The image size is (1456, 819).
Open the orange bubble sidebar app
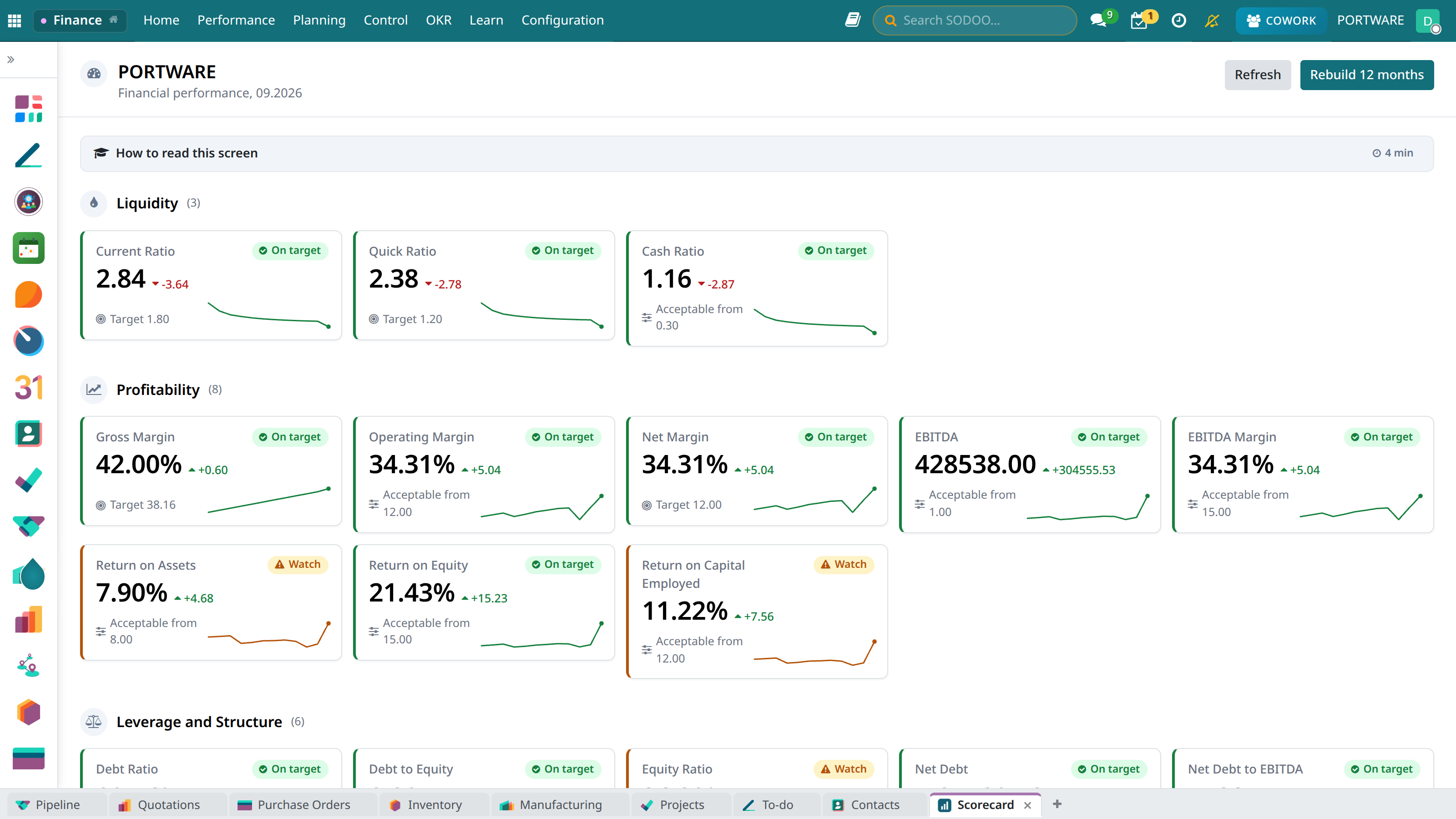click(28, 294)
